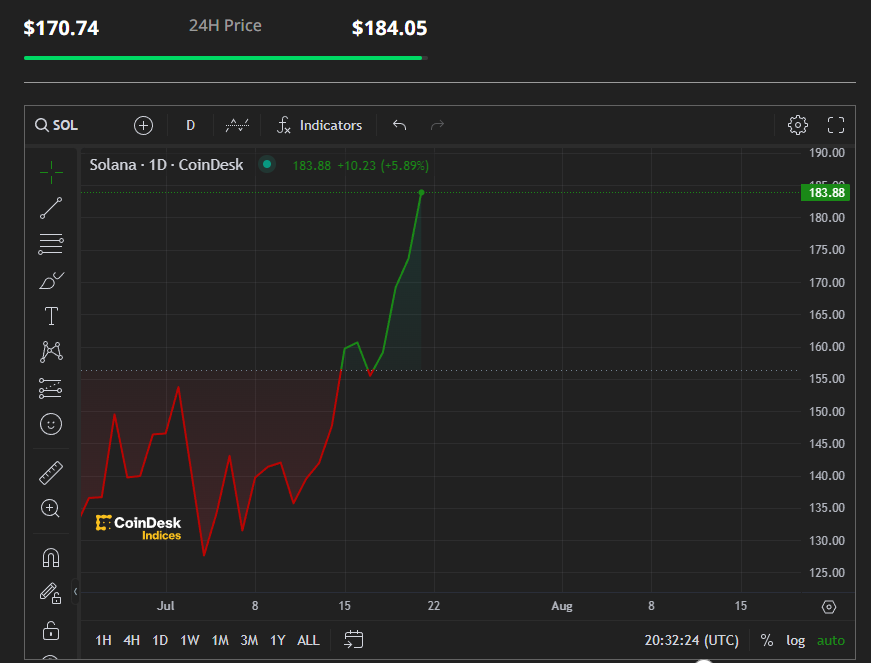The image size is (871, 663).
Task: Switch to 1Y time range
Action: (x=277, y=640)
